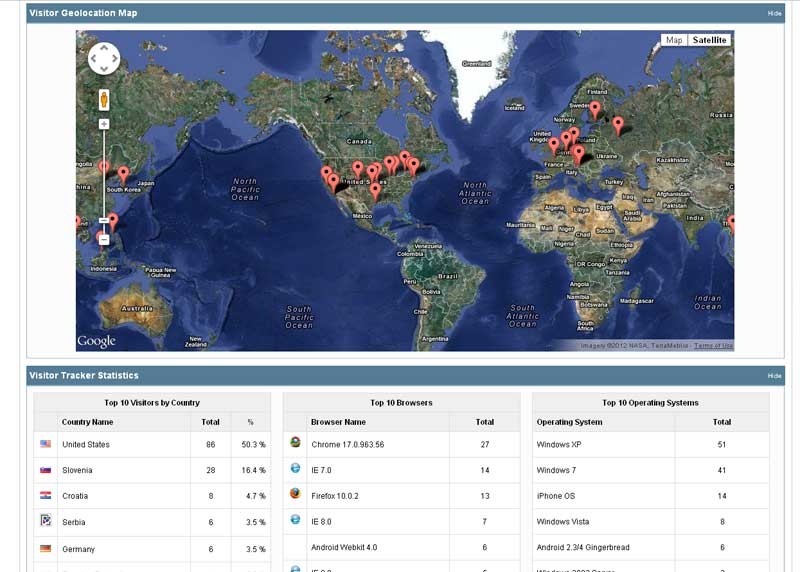Screen dimensions: 800x572
Task: Click the Top 10 Browsers heading
Action: [x=401, y=403]
